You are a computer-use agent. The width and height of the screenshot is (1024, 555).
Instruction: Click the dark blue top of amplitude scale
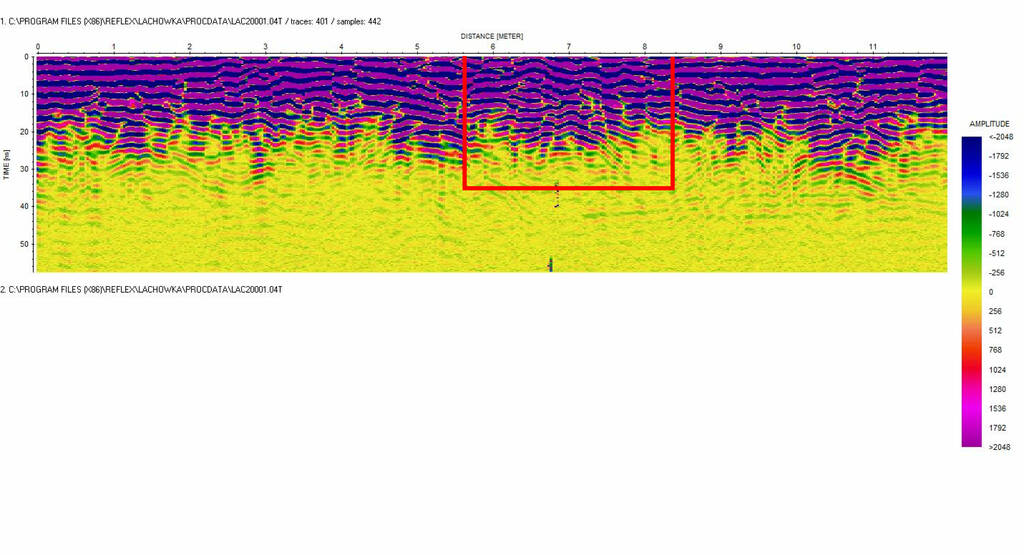[971, 145]
